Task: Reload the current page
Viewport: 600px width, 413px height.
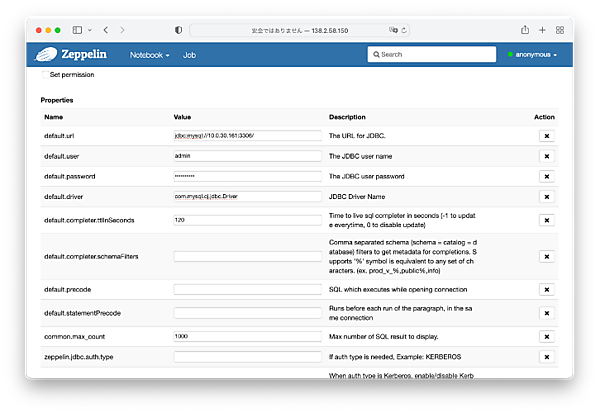Action: pyautogui.click(x=404, y=30)
